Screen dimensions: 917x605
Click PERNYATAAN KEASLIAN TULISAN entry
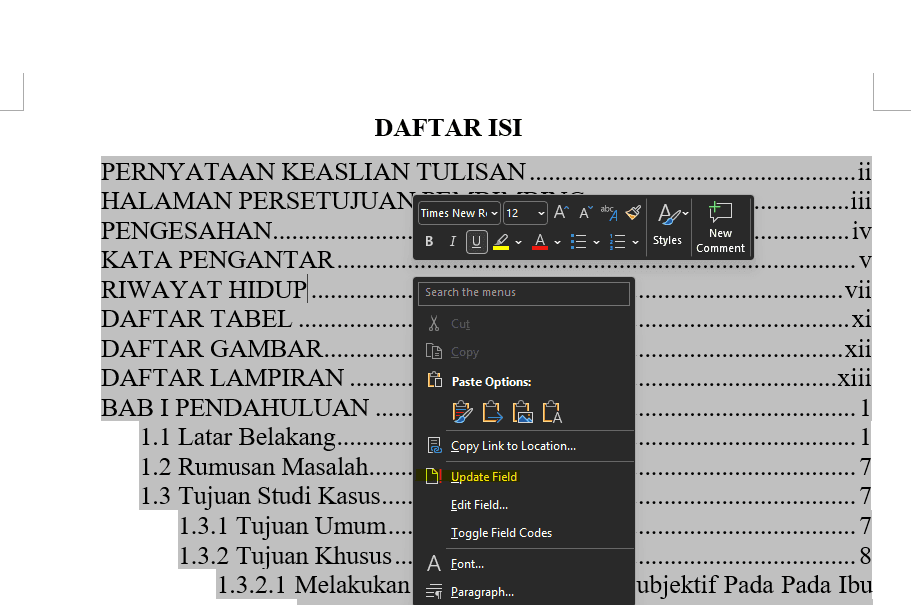point(313,172)
